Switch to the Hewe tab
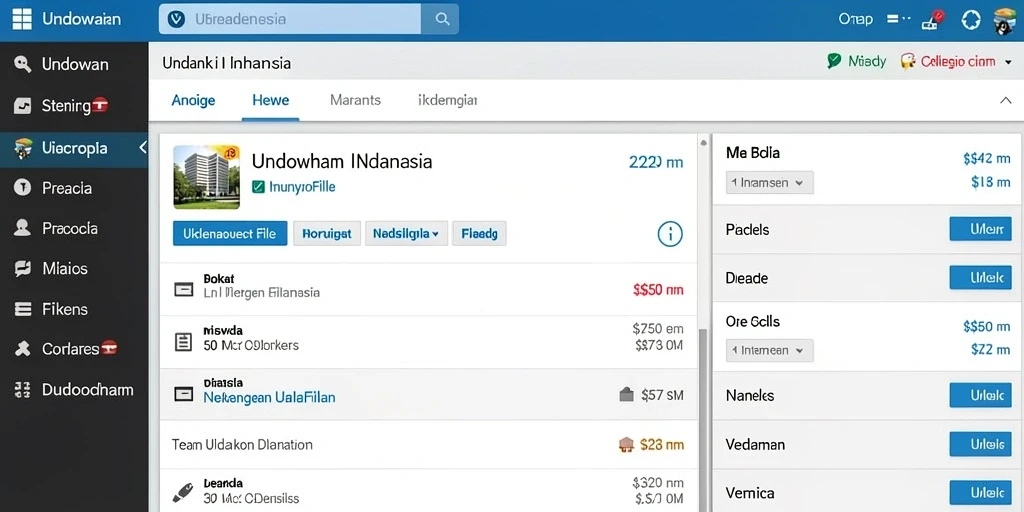Screen dimensions: 1024x512 tap(270, 100)
